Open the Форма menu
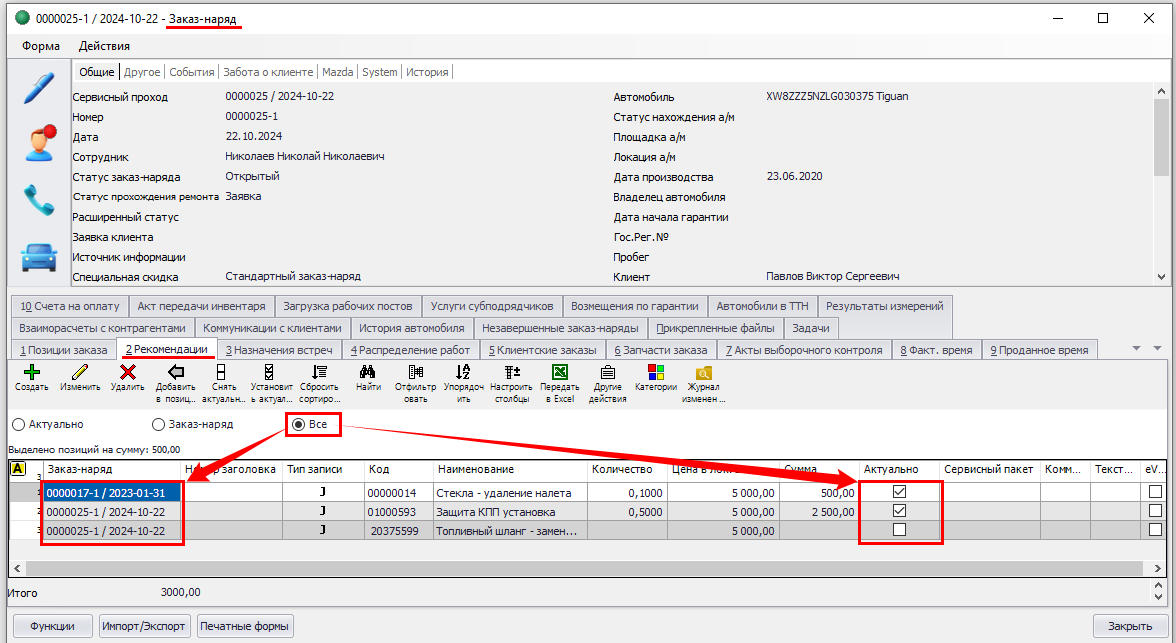1176x643 pixels. pos(41,46)
